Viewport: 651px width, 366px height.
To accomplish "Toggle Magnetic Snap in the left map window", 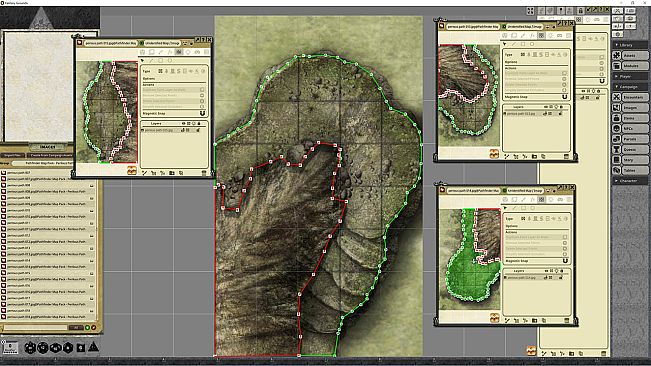I will (x=202, y=113).
